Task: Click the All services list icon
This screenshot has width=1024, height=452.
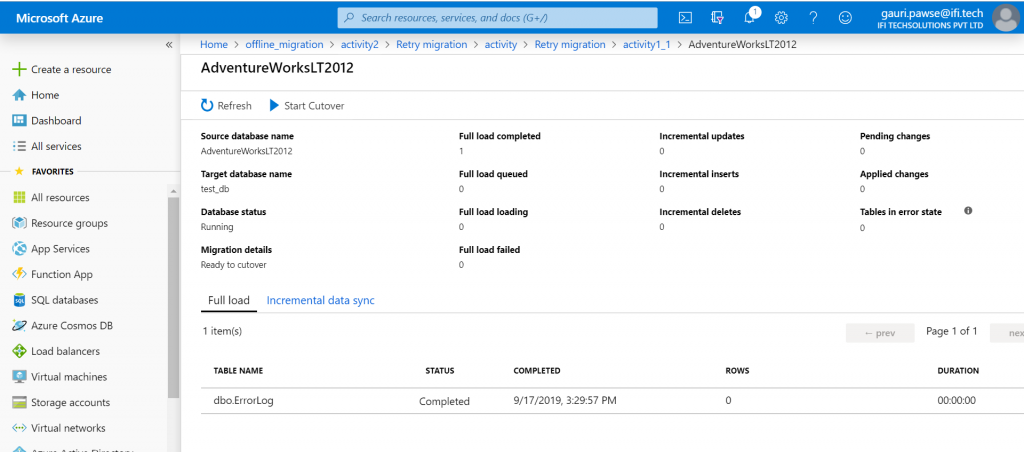Action: point(20,146)
